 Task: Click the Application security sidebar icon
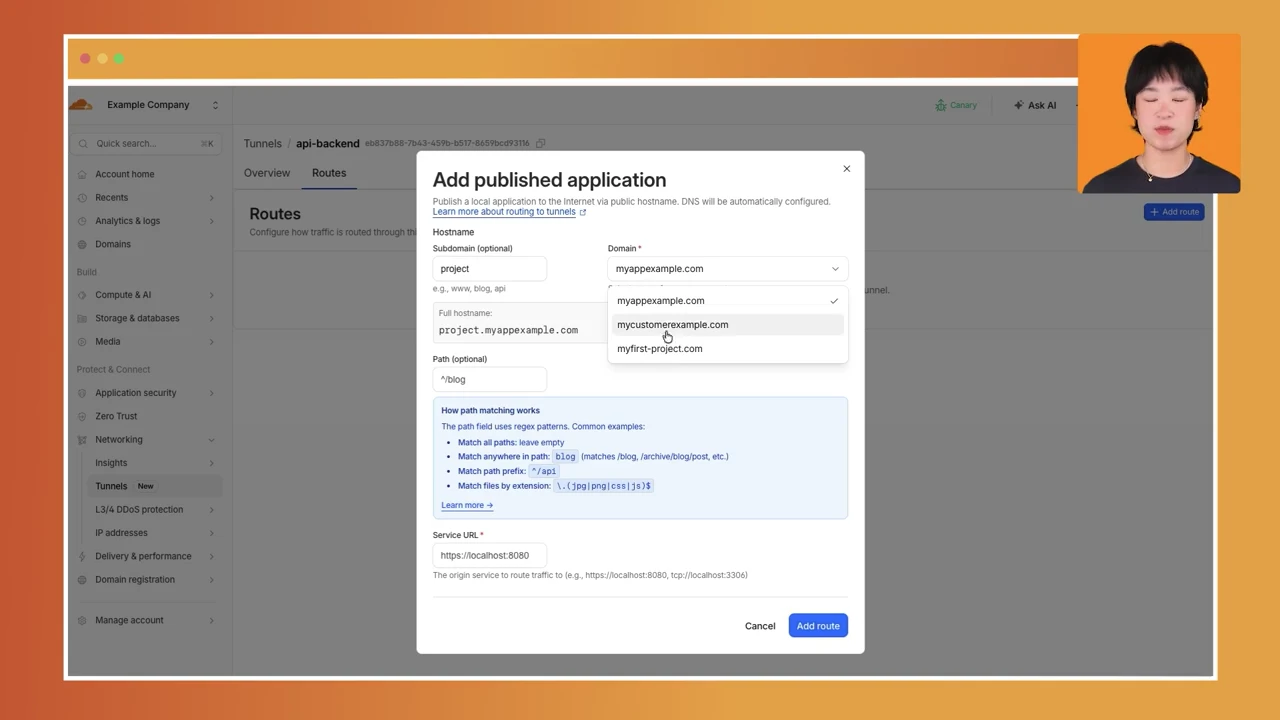[x=82, y=393]
